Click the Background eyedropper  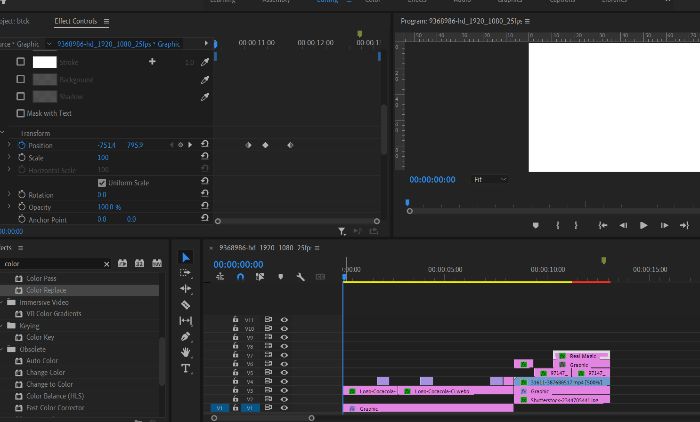click(205, 79)
